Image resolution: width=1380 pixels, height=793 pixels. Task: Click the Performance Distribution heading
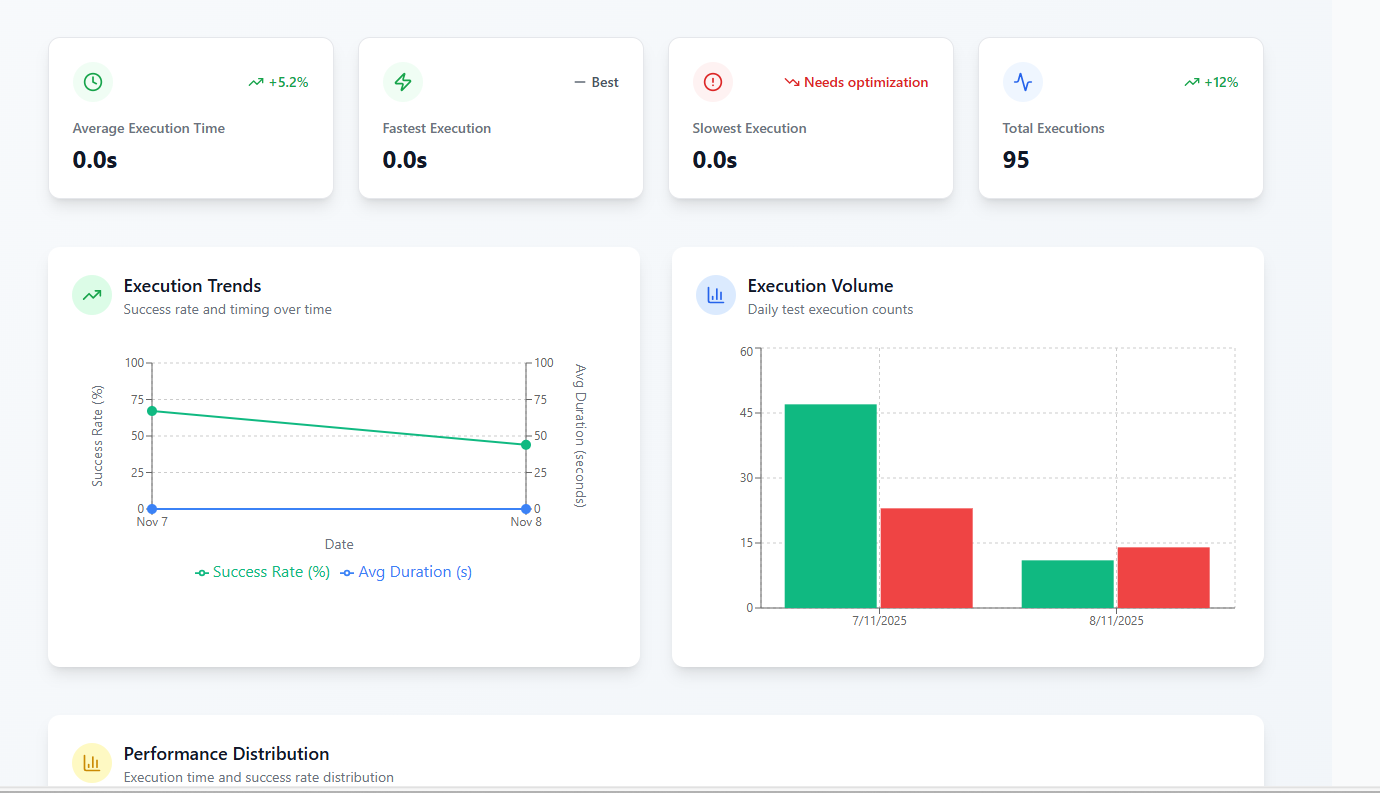227,754
